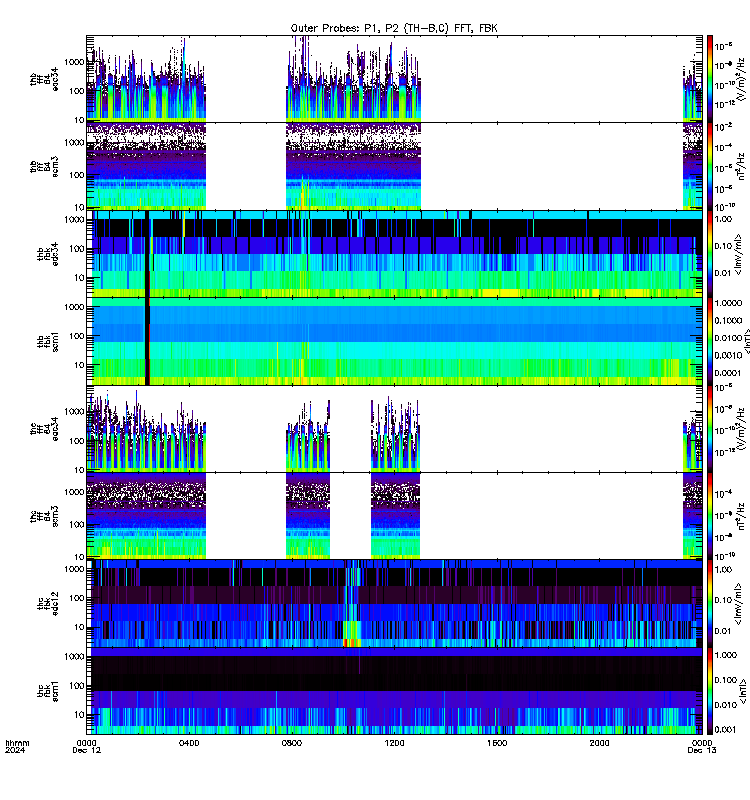The width and height of the screenshot is (750, 800).
Task: Click the '1000' y-axis tick of thb fbk scm1 panel
Action: pyautogui.click(x=75, y=307)
